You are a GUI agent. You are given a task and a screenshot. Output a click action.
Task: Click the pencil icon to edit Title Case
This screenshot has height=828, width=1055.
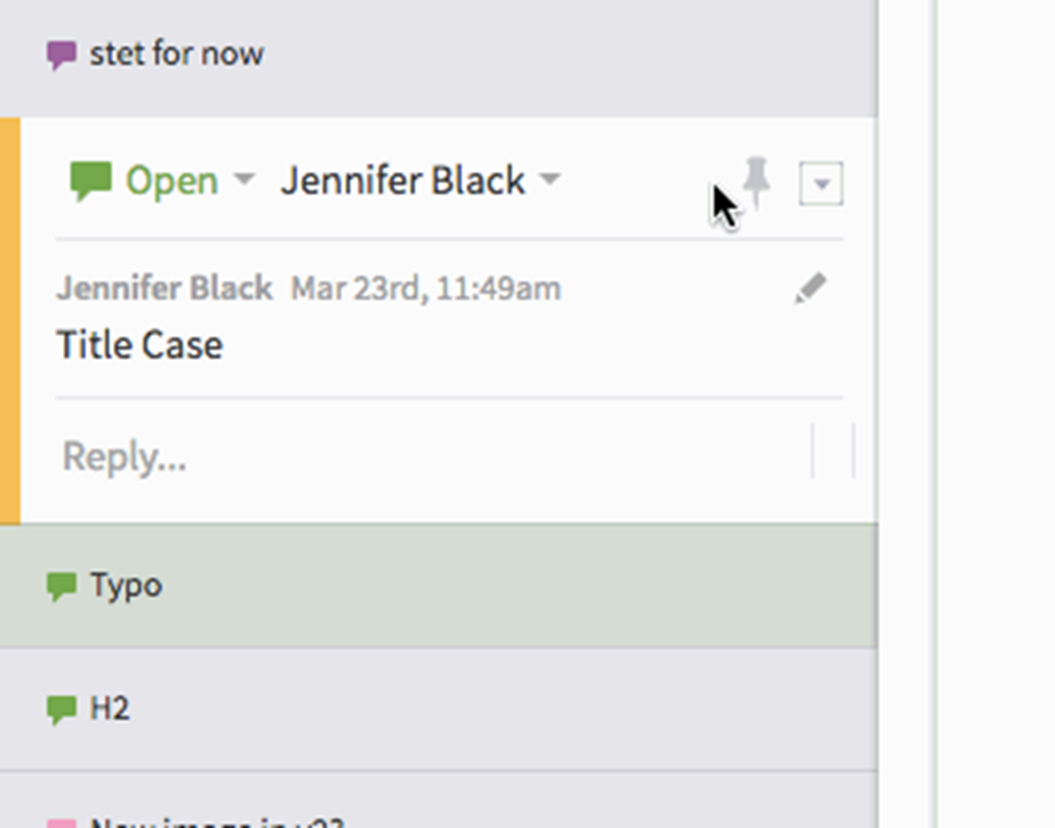[x=812, y=288]
